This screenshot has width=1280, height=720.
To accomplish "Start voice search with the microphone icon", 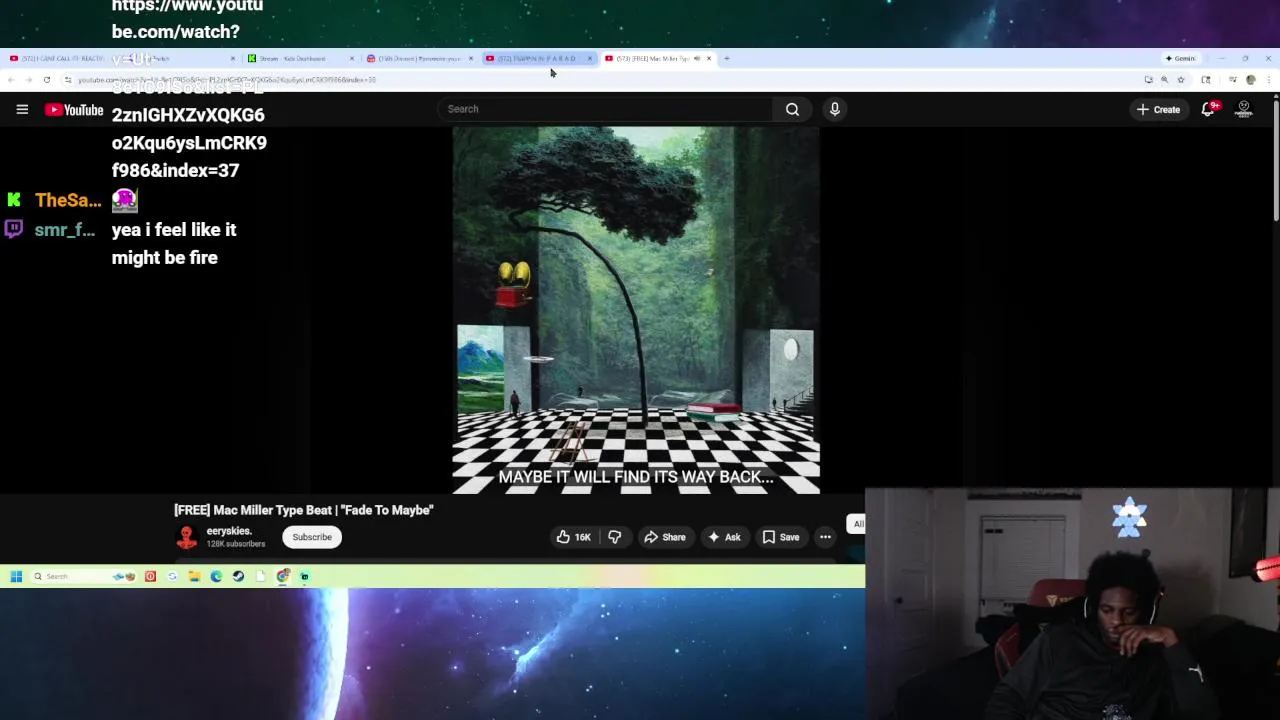I will coord(834,109).
